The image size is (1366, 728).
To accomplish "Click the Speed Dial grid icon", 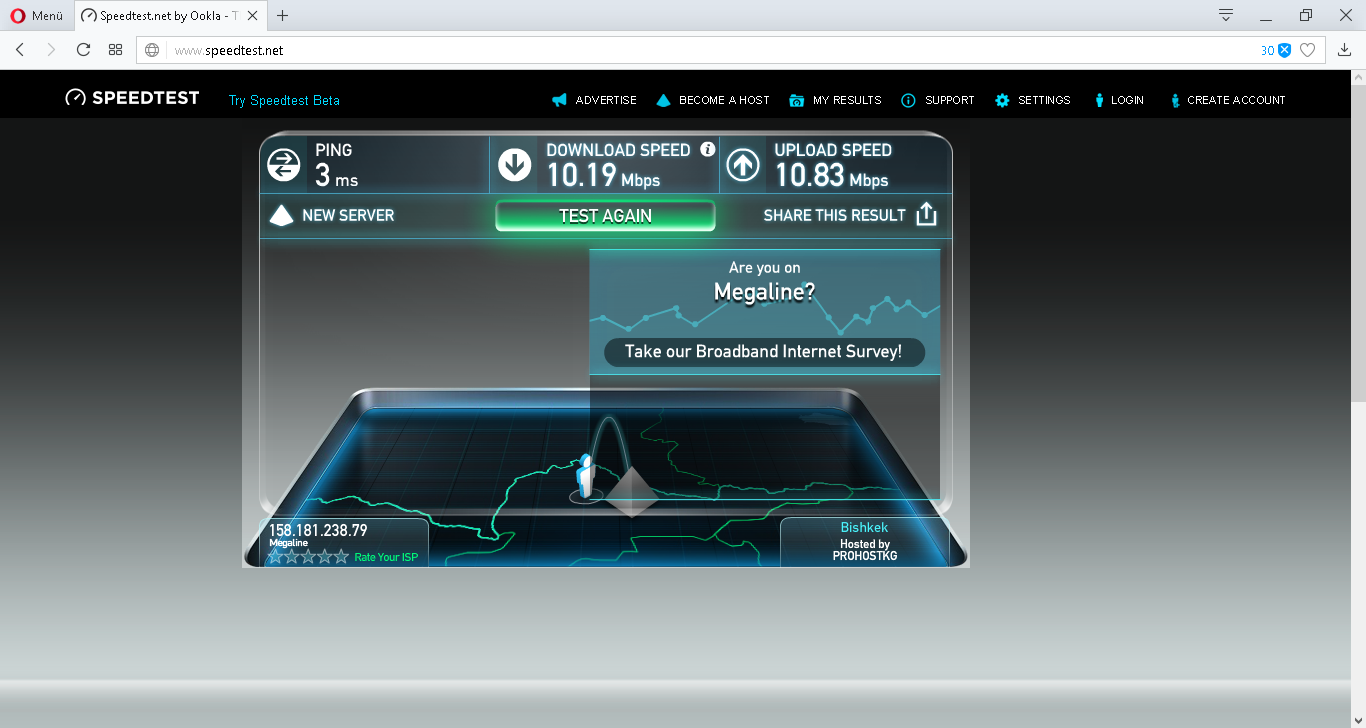I will coord(116,50).
